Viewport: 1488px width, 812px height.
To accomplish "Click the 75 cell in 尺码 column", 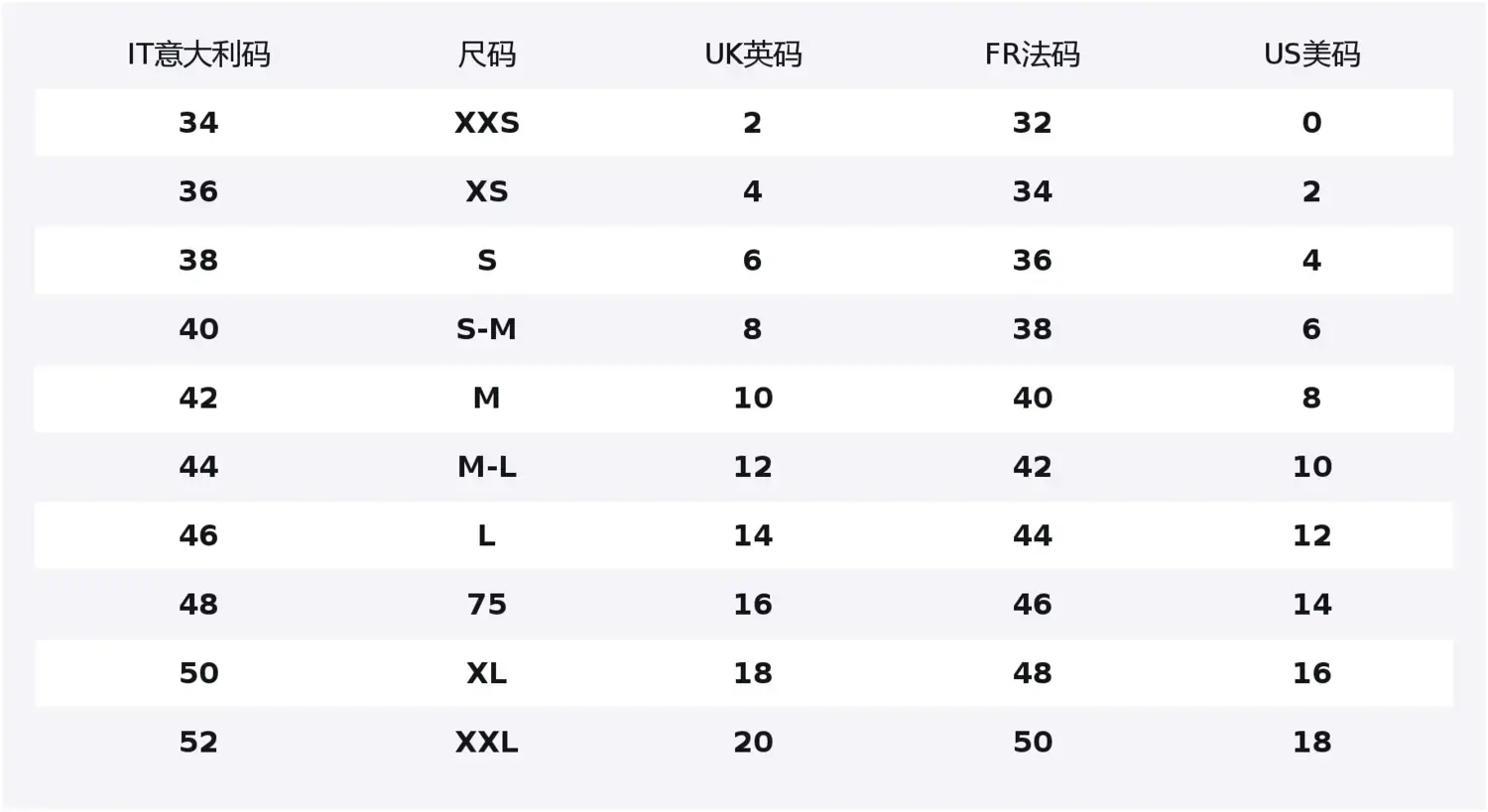I will coord(486,605).
